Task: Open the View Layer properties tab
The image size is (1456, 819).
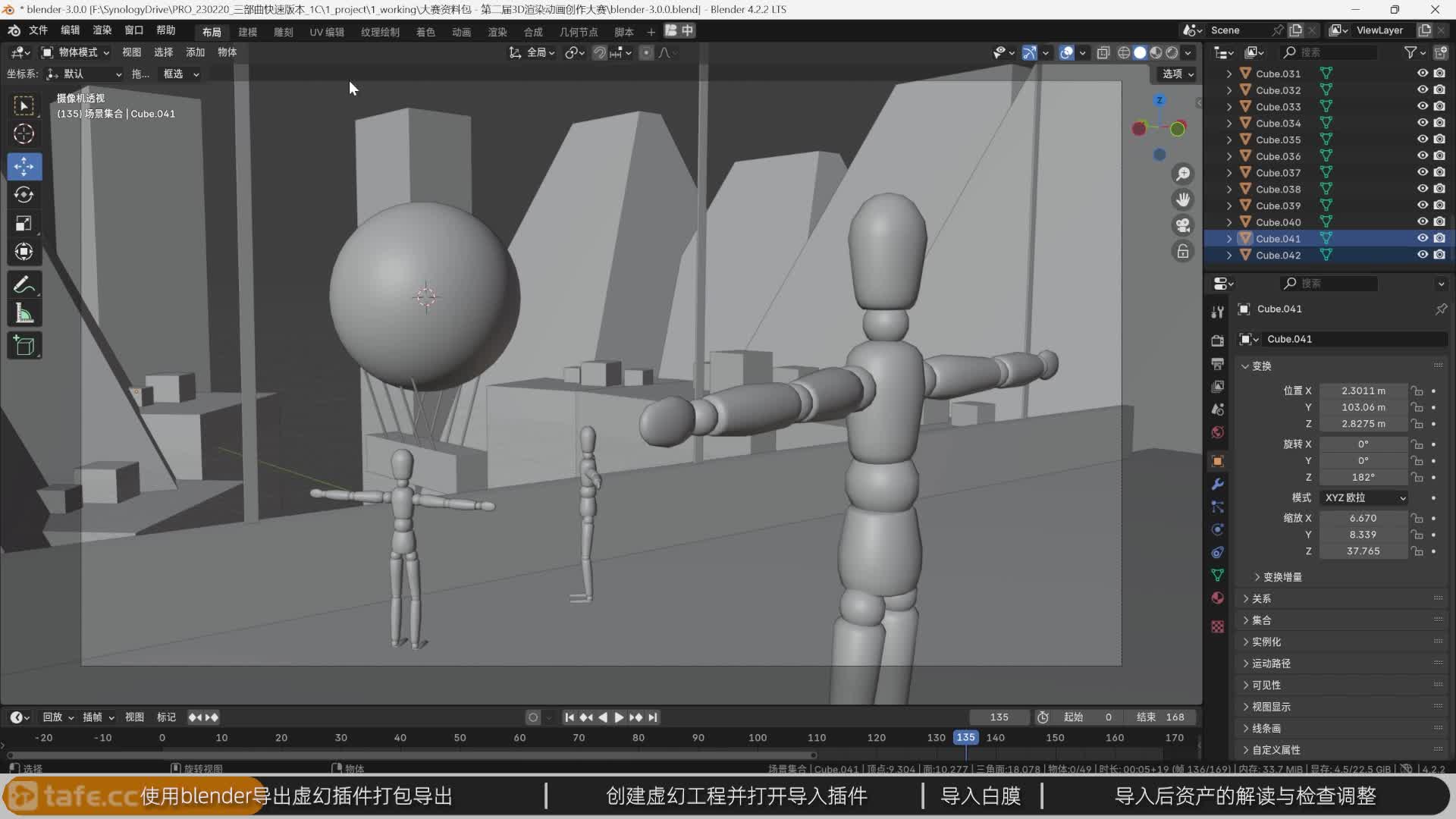Action: (x=1217, y=386)
